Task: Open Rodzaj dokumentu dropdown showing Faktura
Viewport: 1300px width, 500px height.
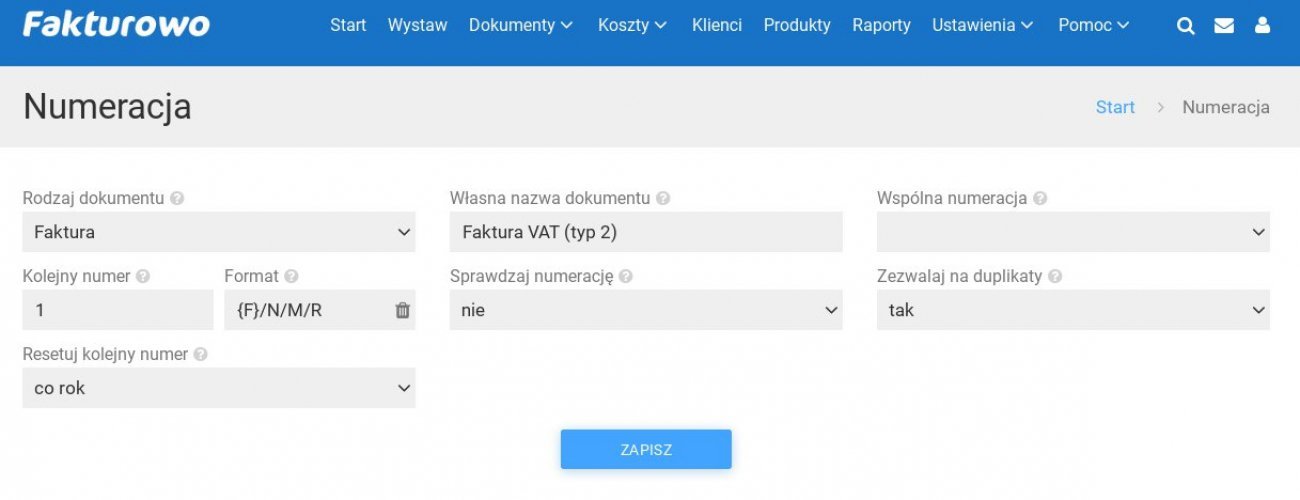Action: pyautogui.click(x=219, y=232)
